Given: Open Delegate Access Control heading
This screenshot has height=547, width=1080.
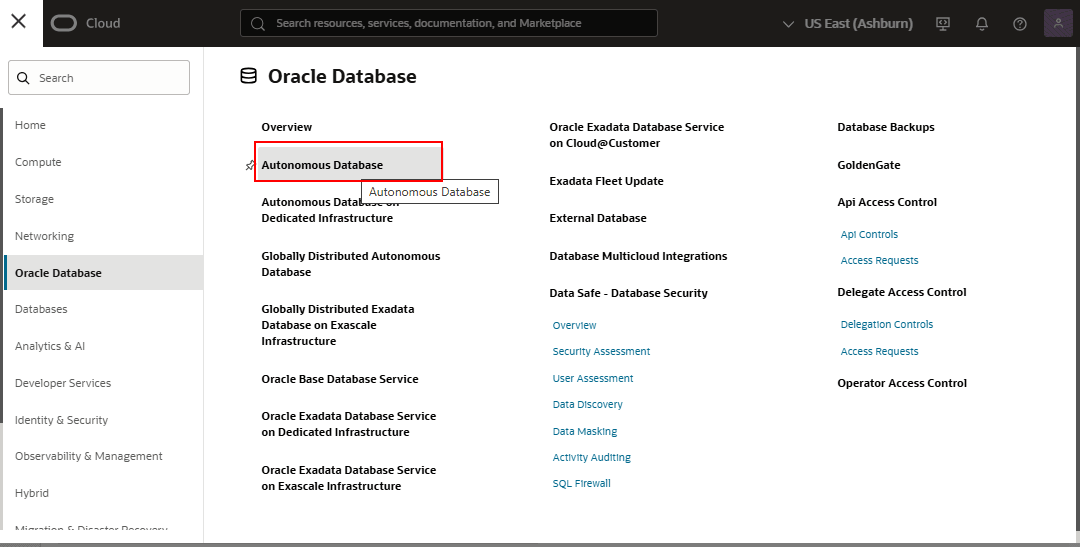Looking at the screenshot, I should [x=902, y=292].
